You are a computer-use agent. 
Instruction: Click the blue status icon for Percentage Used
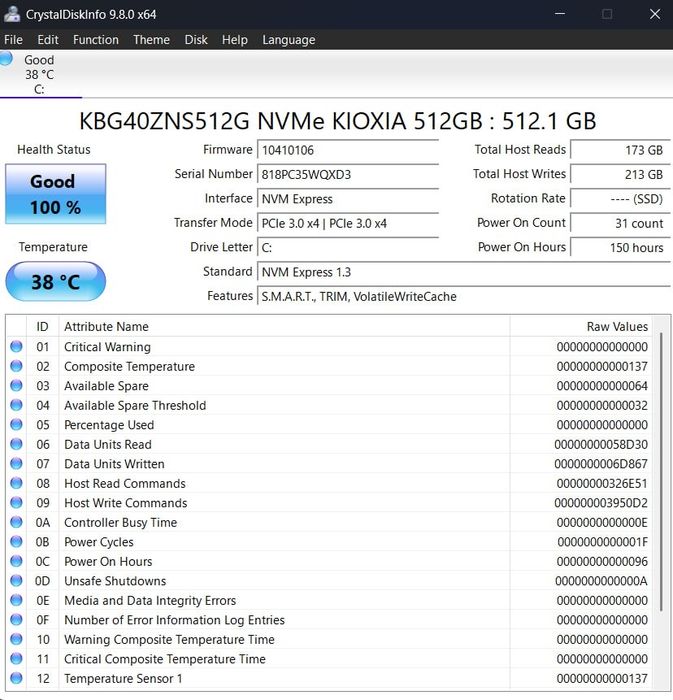pyautogui.click(x=17, y=425)
